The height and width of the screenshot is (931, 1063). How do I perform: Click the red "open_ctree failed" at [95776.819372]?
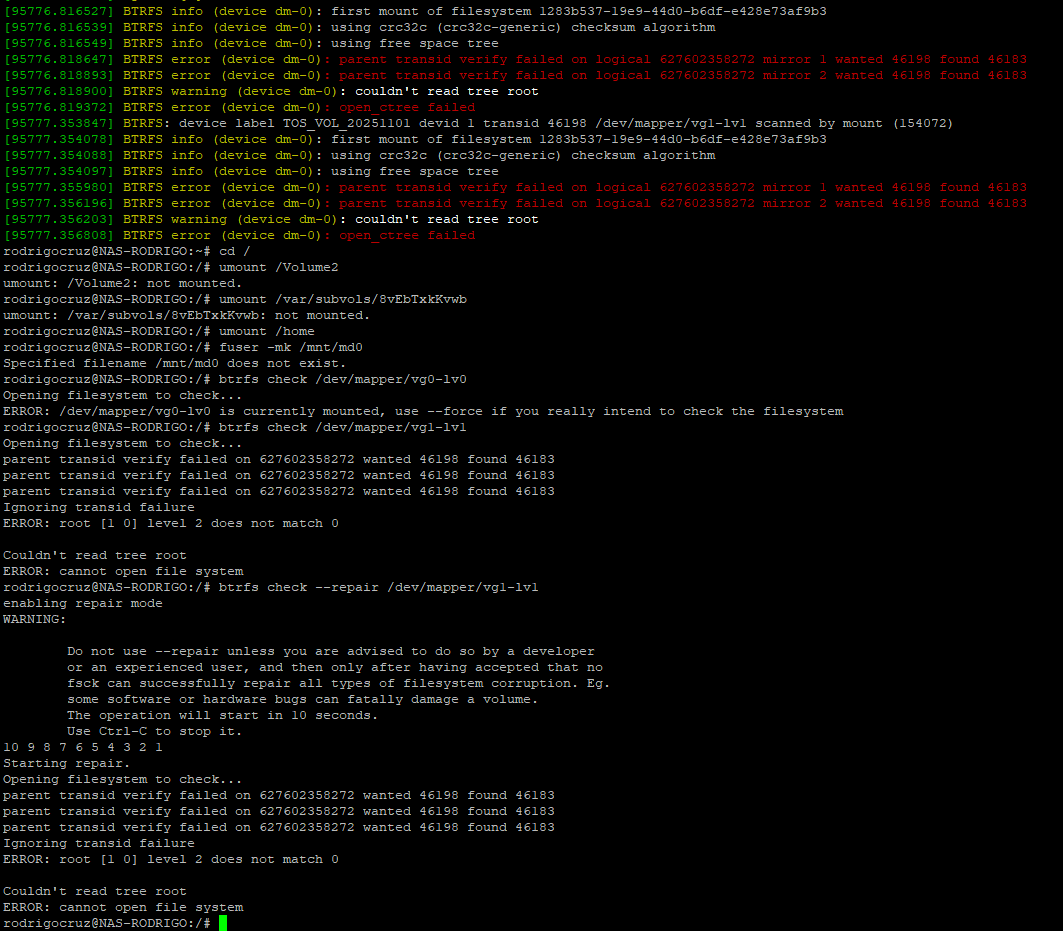(x=407, y=107)
